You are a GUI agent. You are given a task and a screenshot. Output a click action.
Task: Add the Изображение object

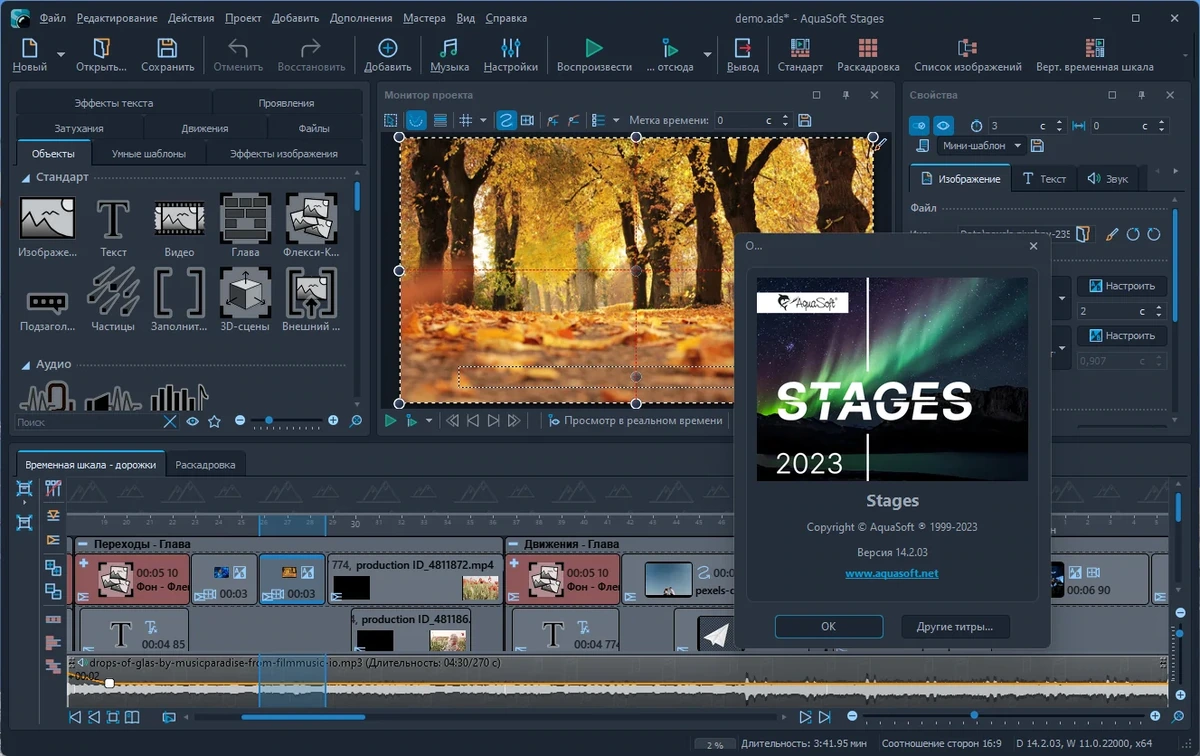click(x=47, y=227)
